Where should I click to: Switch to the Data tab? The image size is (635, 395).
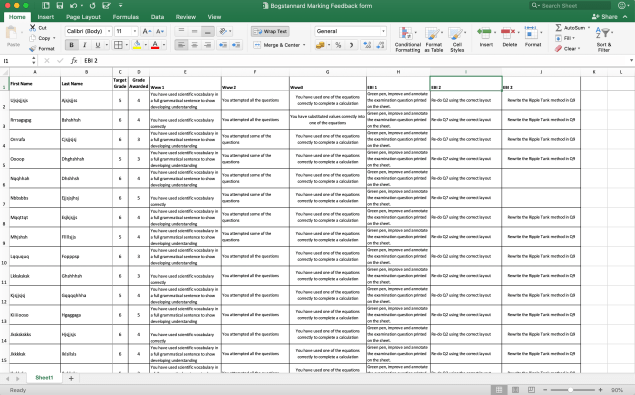click(158, 17)
